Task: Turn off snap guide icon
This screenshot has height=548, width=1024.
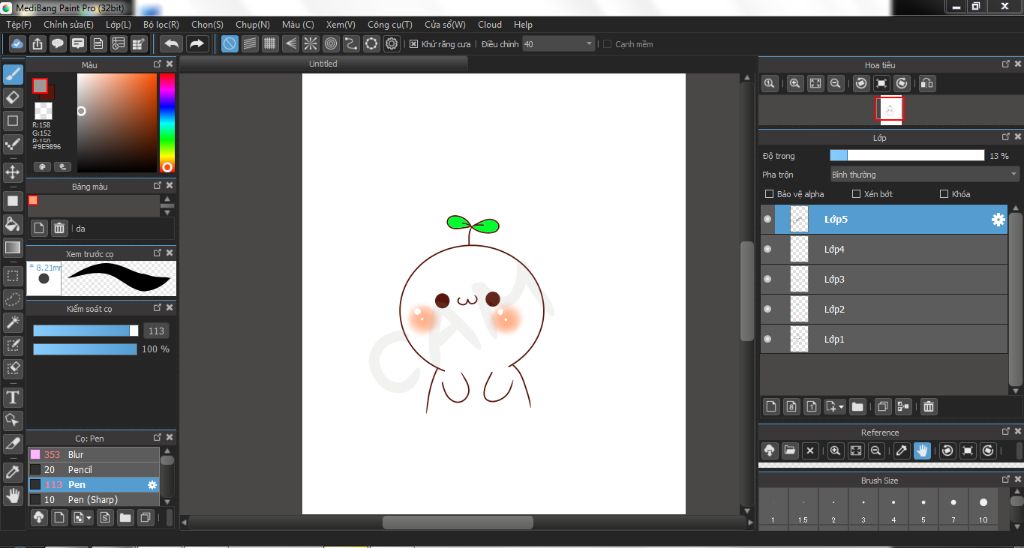Action: pyautogui.click(x=230, y=44)
